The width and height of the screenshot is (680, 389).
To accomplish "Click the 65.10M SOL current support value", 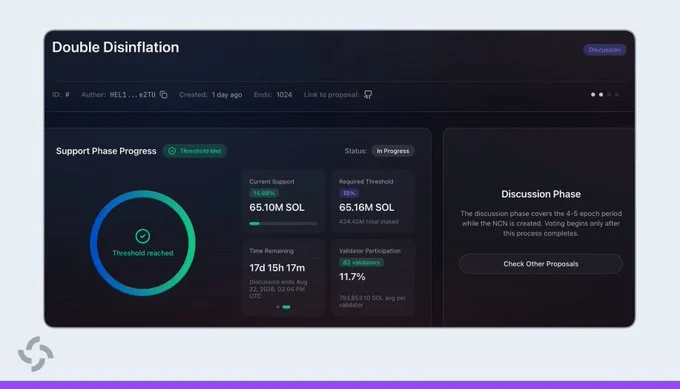I will click(277, 207).
